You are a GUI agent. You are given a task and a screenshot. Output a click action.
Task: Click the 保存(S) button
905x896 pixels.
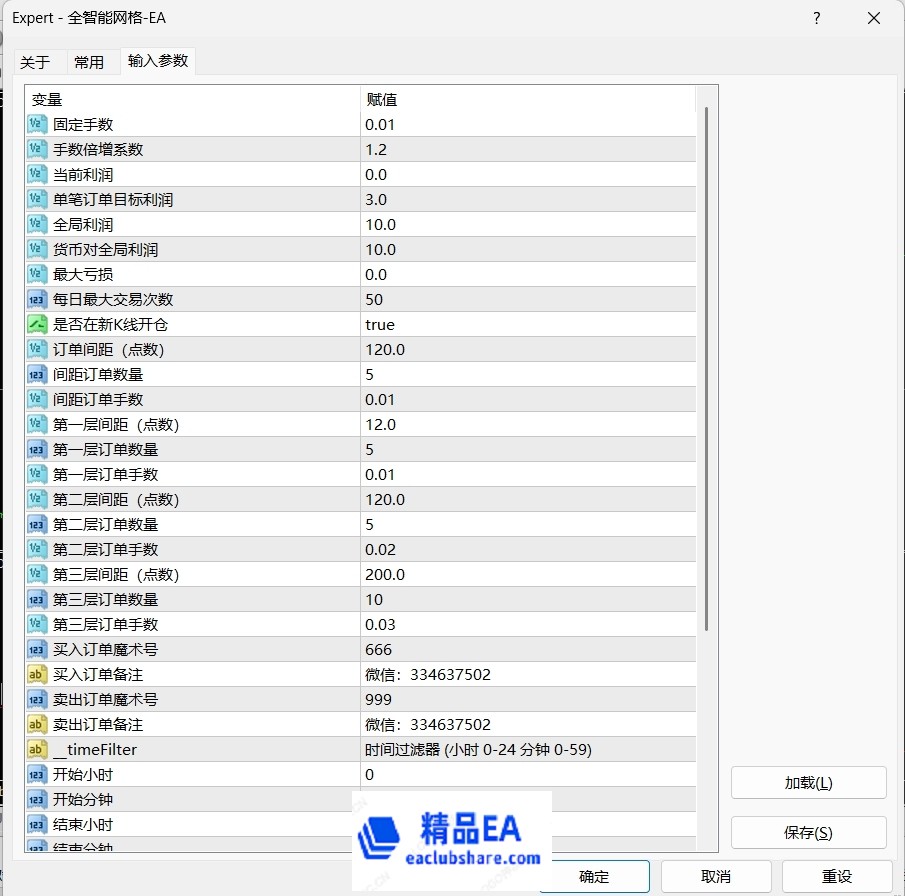click(x=808, y=831)
